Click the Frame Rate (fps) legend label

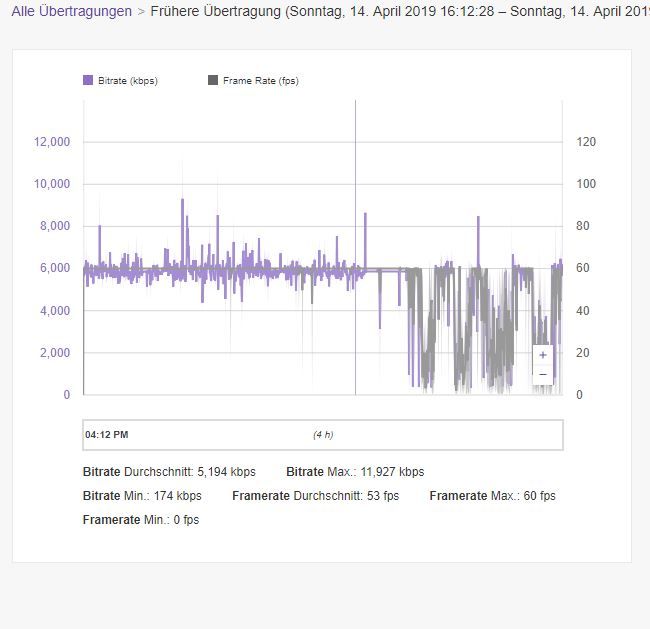261,81
